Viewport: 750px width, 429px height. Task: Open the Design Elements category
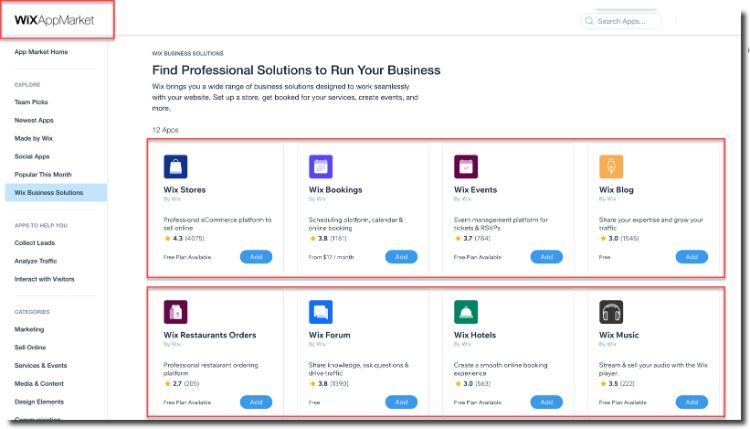[x=39, y=402]
